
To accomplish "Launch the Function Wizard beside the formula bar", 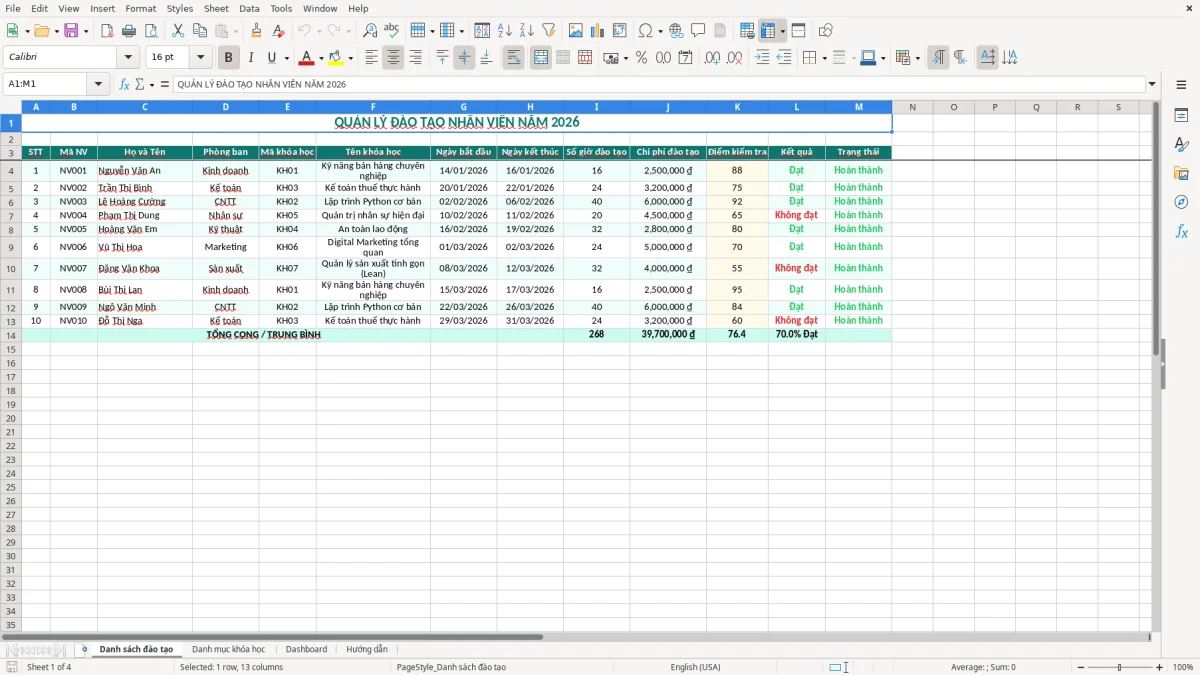I will [x=125, y=84].
